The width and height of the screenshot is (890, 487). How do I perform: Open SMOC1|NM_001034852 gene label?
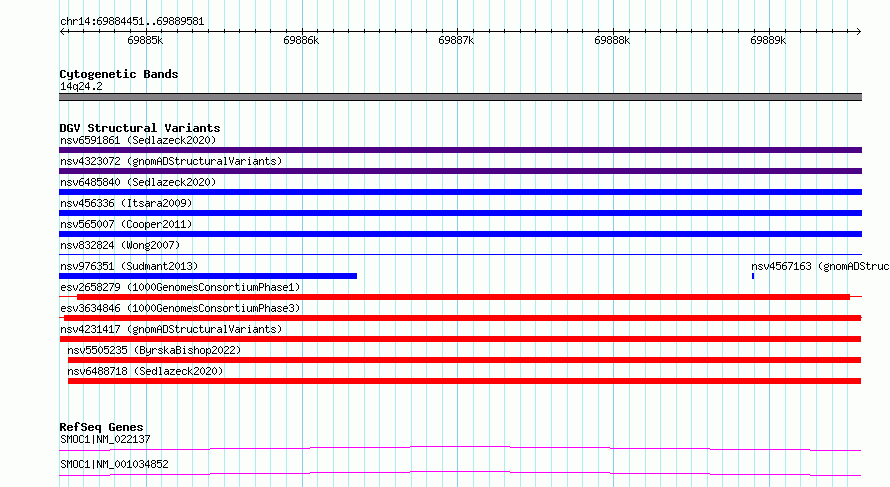pyautogui.click(x=114, y=464)
